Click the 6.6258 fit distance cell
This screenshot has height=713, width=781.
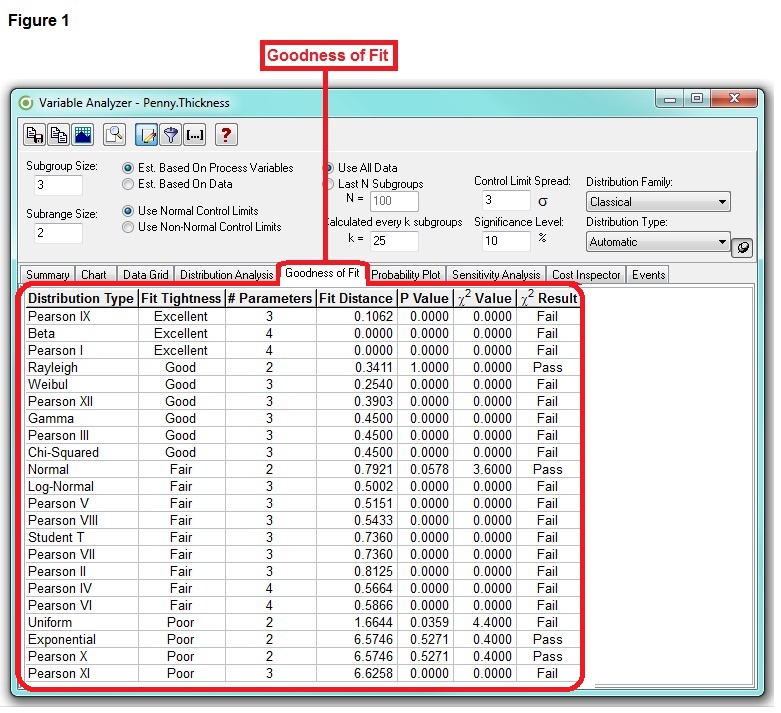tap(357, 674)
